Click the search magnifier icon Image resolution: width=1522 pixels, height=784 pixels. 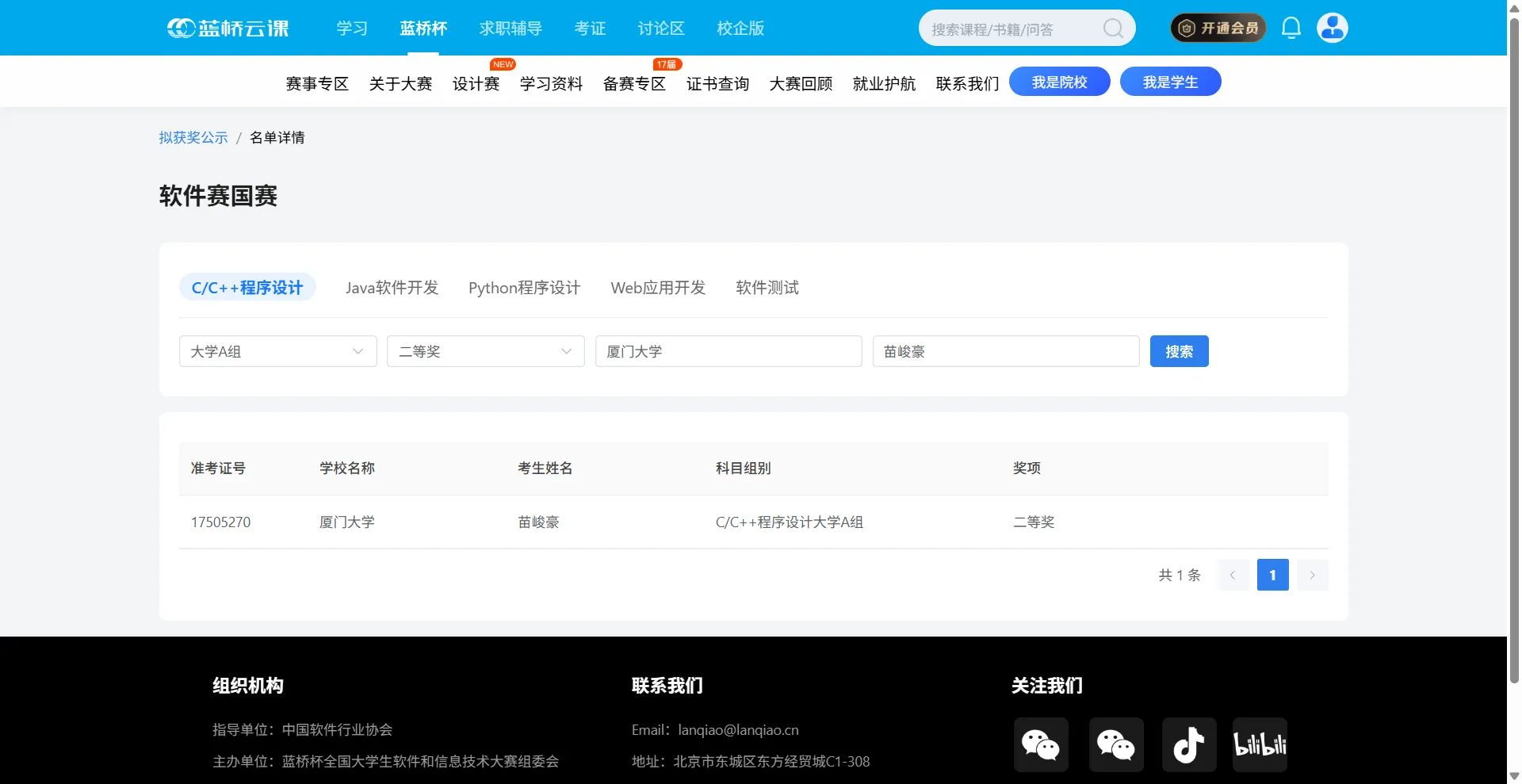pyautogui.click(x=1113, y=29)
